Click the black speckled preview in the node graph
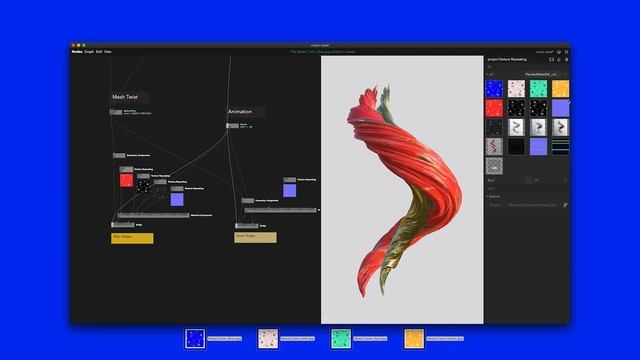 (x=143, y=187)
